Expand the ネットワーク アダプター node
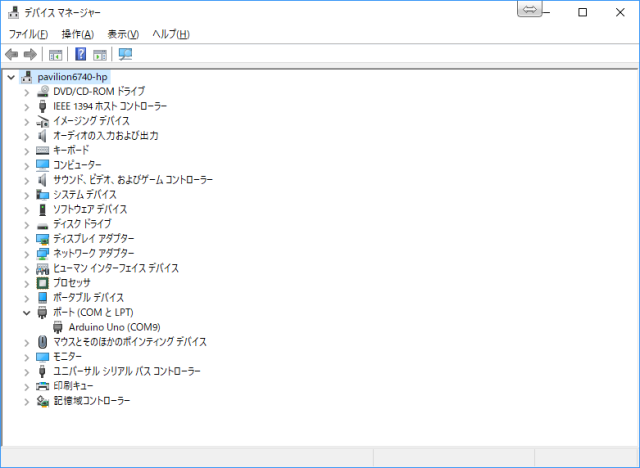This screenshot has height=468, width=640. [x=27, y=254]
